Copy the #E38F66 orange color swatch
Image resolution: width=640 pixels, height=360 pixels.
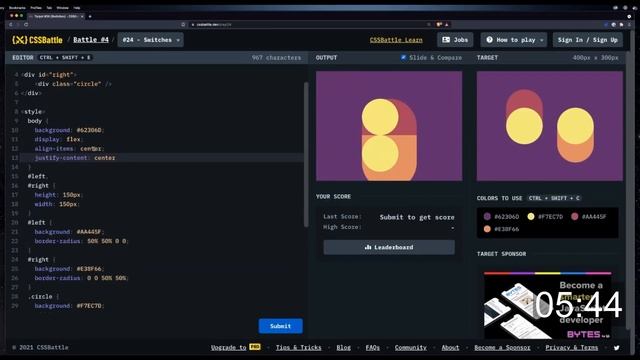(487, 229)
